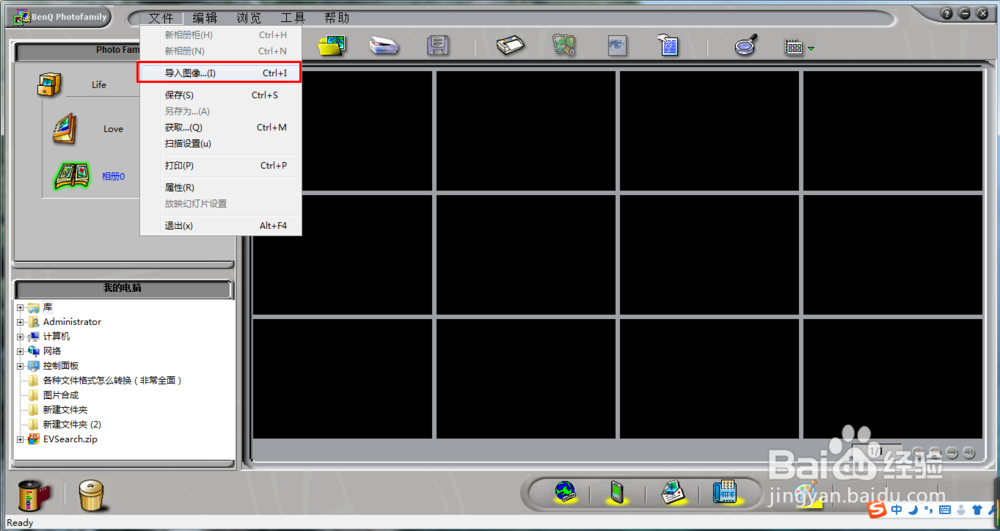The width and height of the screenshot is (1000, 531).
Task: Click the thumbnail grid view toolbar icon
Action: (x=794, y=48)
